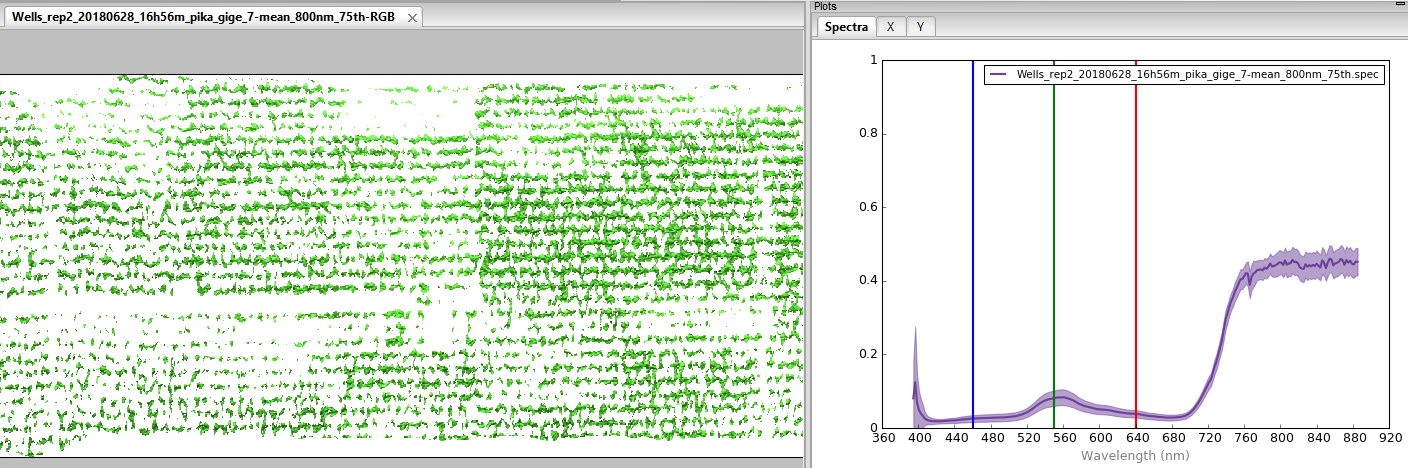Viewport: 1408px width, 468px height.
Task: Click the 720 tick on the wavelength axis
Action: click(x=1209, y=438)
